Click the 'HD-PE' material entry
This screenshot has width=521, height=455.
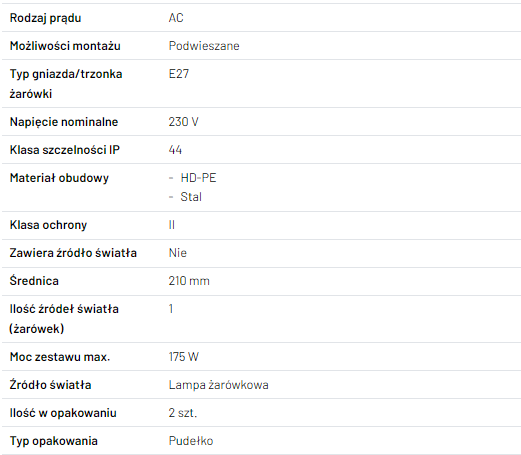point(198,178)
